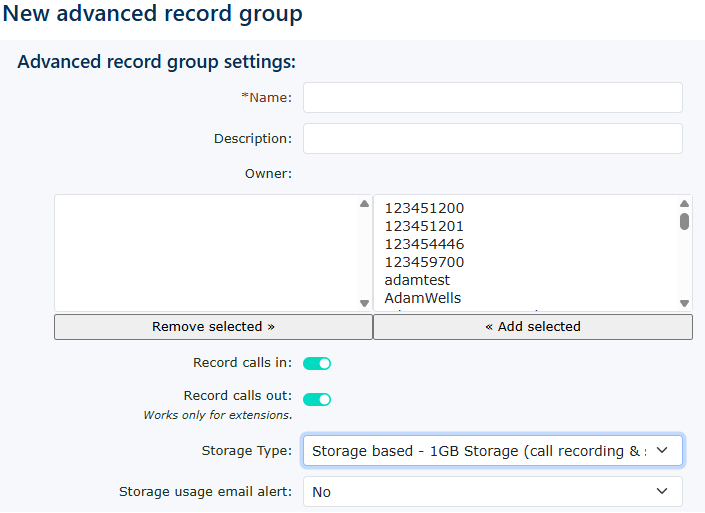
Task: Click scroll down arrow of selected owners list
Action: pyautogui.click(x=364, y=303)
